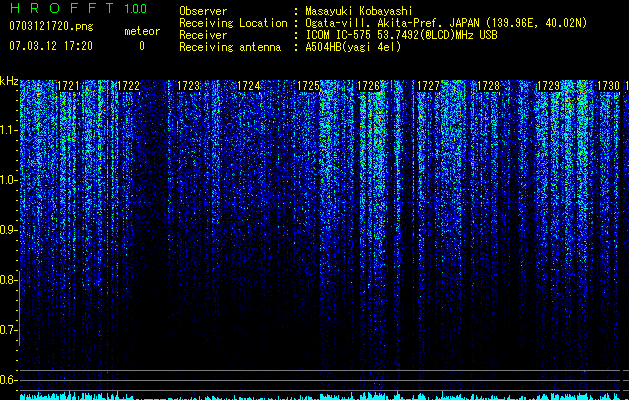The image size is (629, 400).
Task: Click the 1.1 kHz axis tick label
Action: [6, 130]
